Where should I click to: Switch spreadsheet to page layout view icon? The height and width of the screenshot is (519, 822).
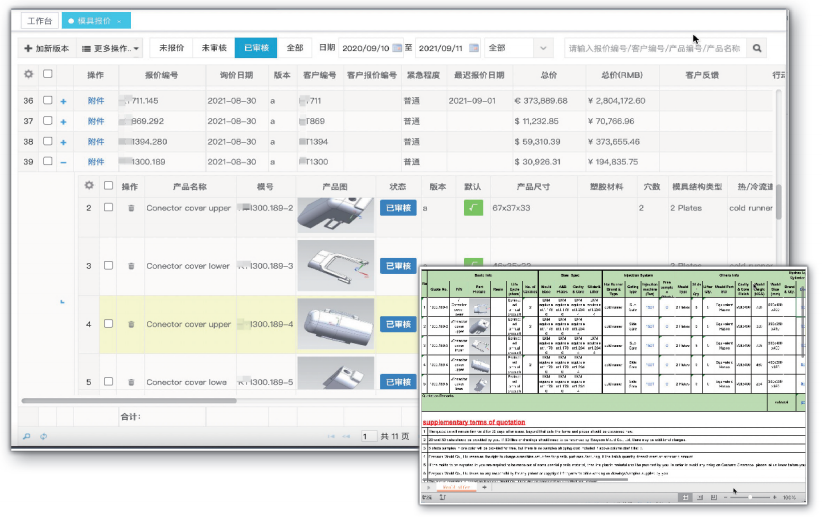tap(700, 497)
